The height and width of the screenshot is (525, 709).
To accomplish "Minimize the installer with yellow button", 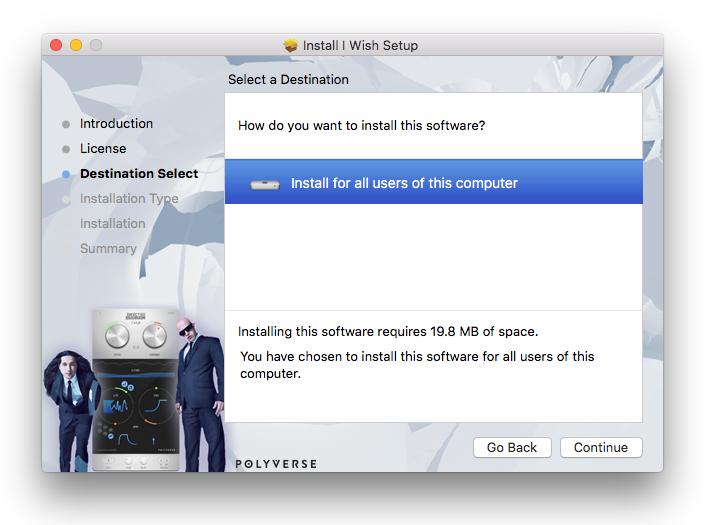I will click(x=76, y=45).
